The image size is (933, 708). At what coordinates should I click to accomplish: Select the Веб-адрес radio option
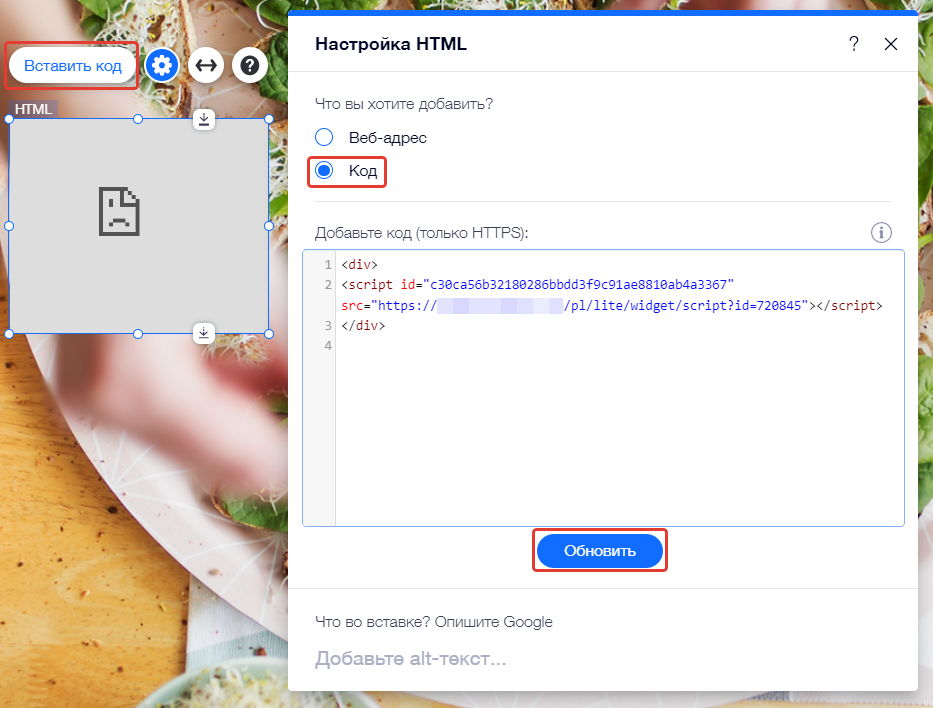pos(324,137)
